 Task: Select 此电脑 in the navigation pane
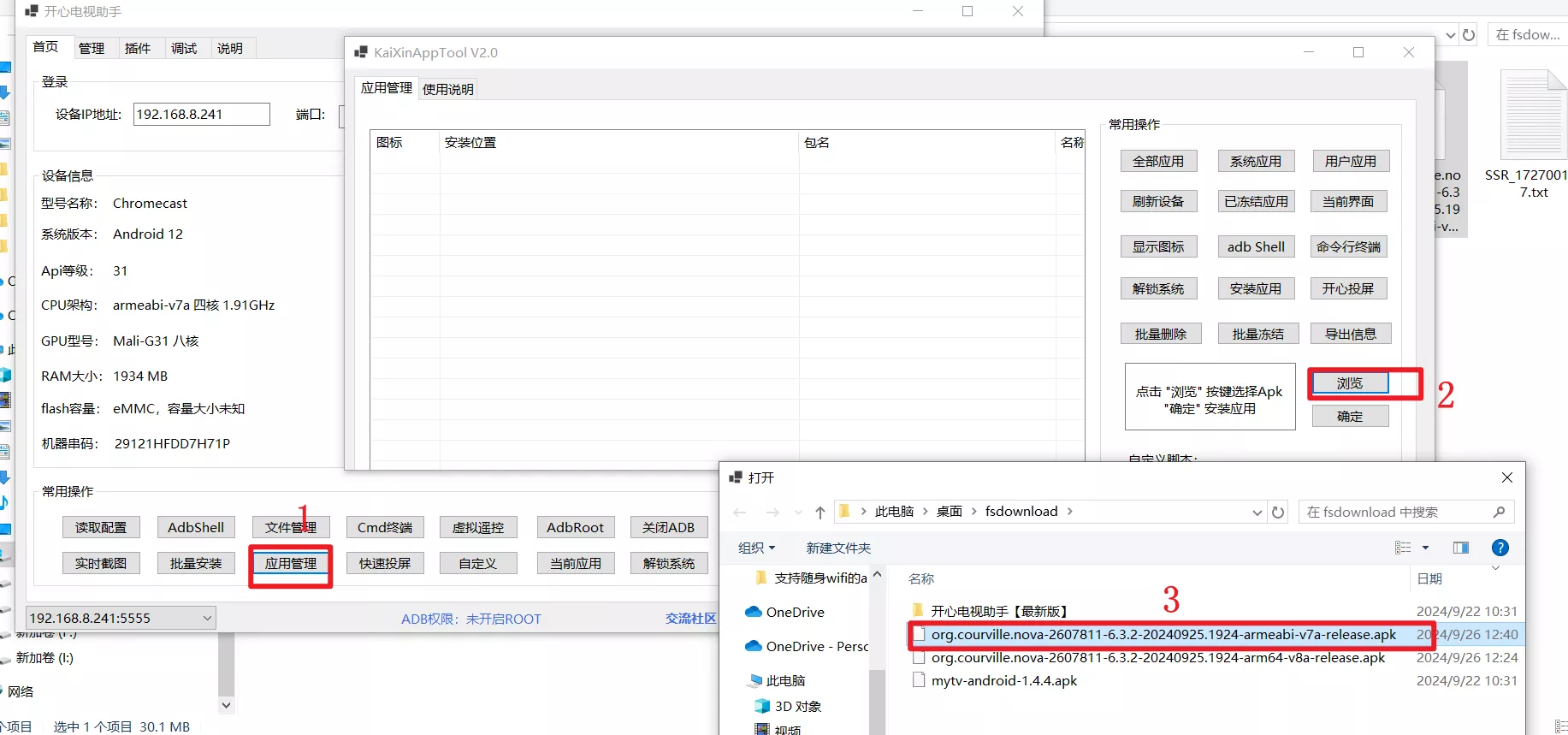coord(777,681)
